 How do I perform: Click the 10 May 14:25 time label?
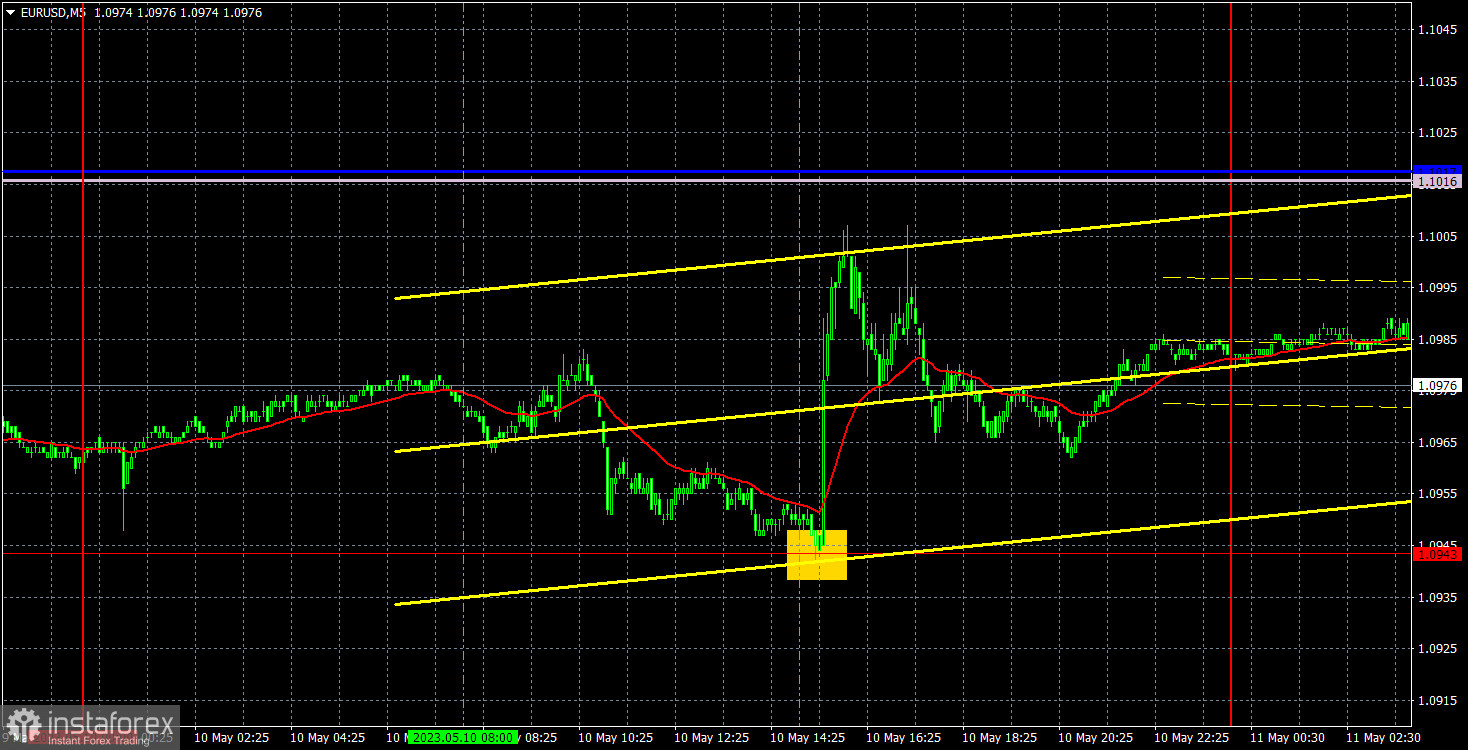pyautogui.click(x=808, y=737)
